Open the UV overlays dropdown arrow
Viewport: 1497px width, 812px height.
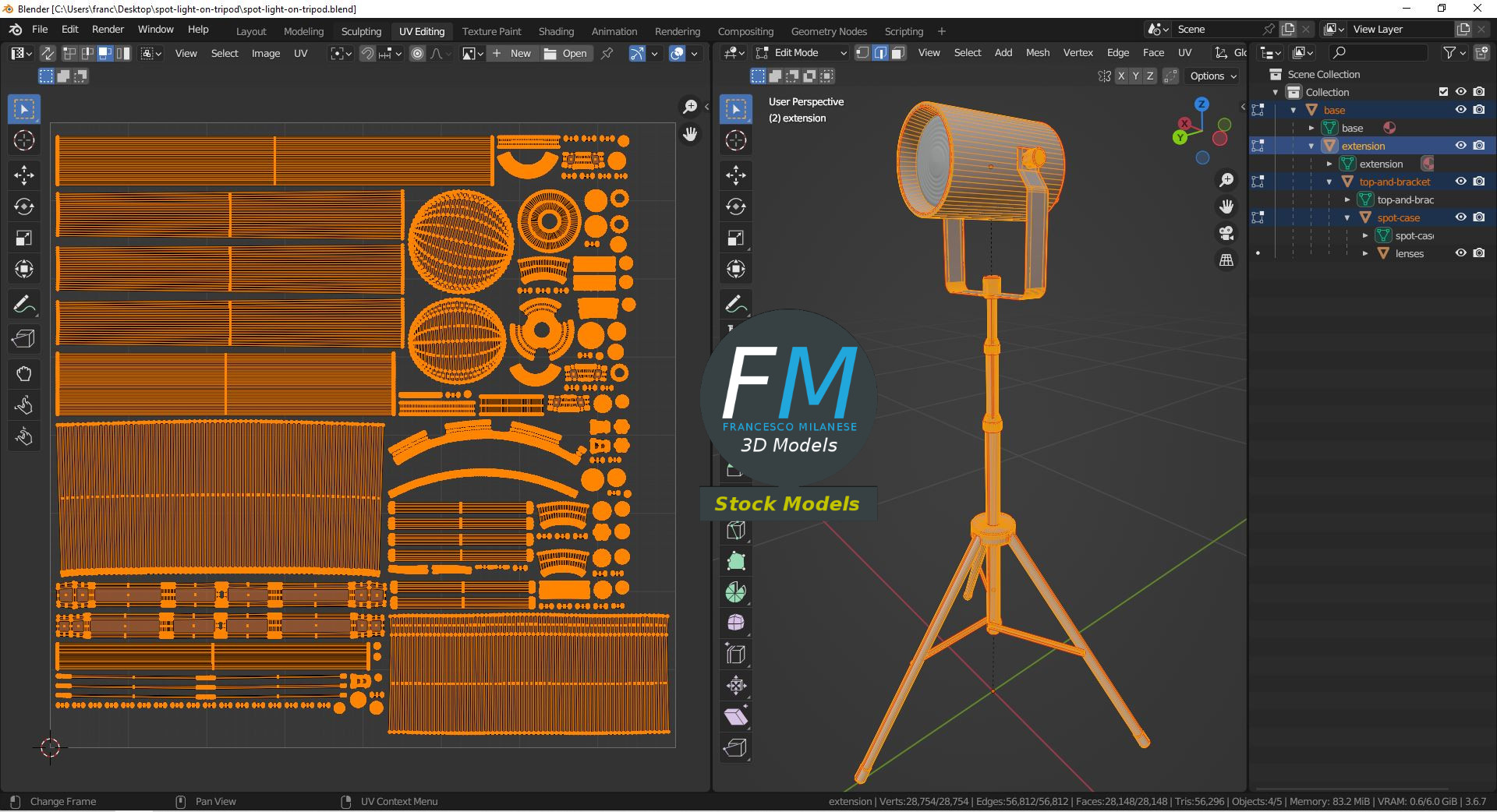pyautogui.click(x=694, y=53)
